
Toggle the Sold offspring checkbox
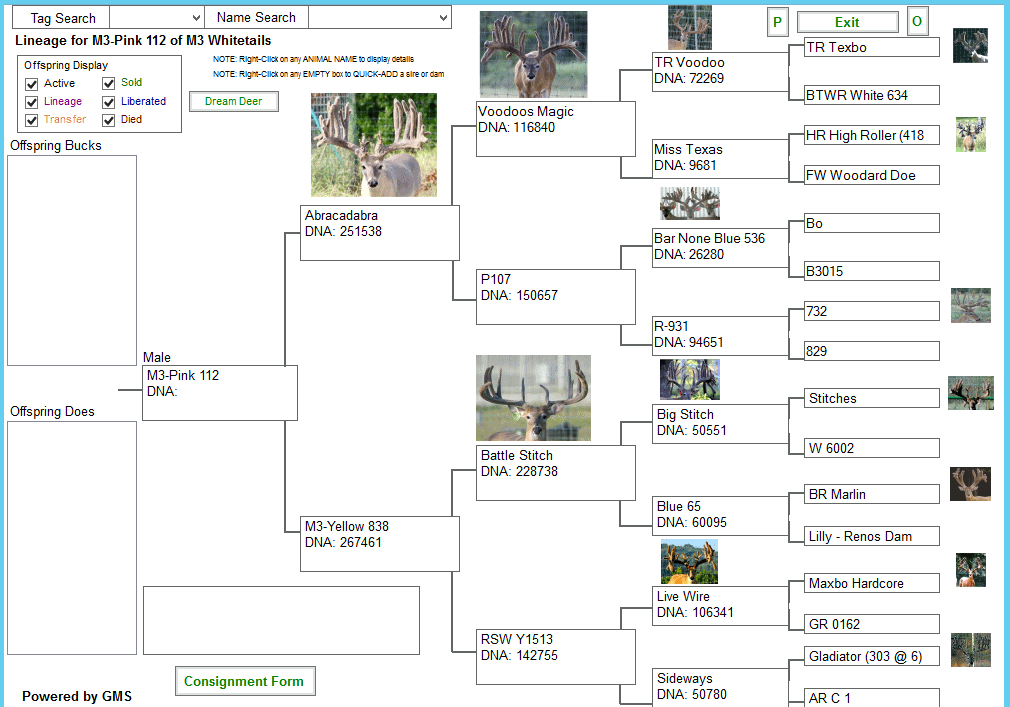tap(109, 84)
